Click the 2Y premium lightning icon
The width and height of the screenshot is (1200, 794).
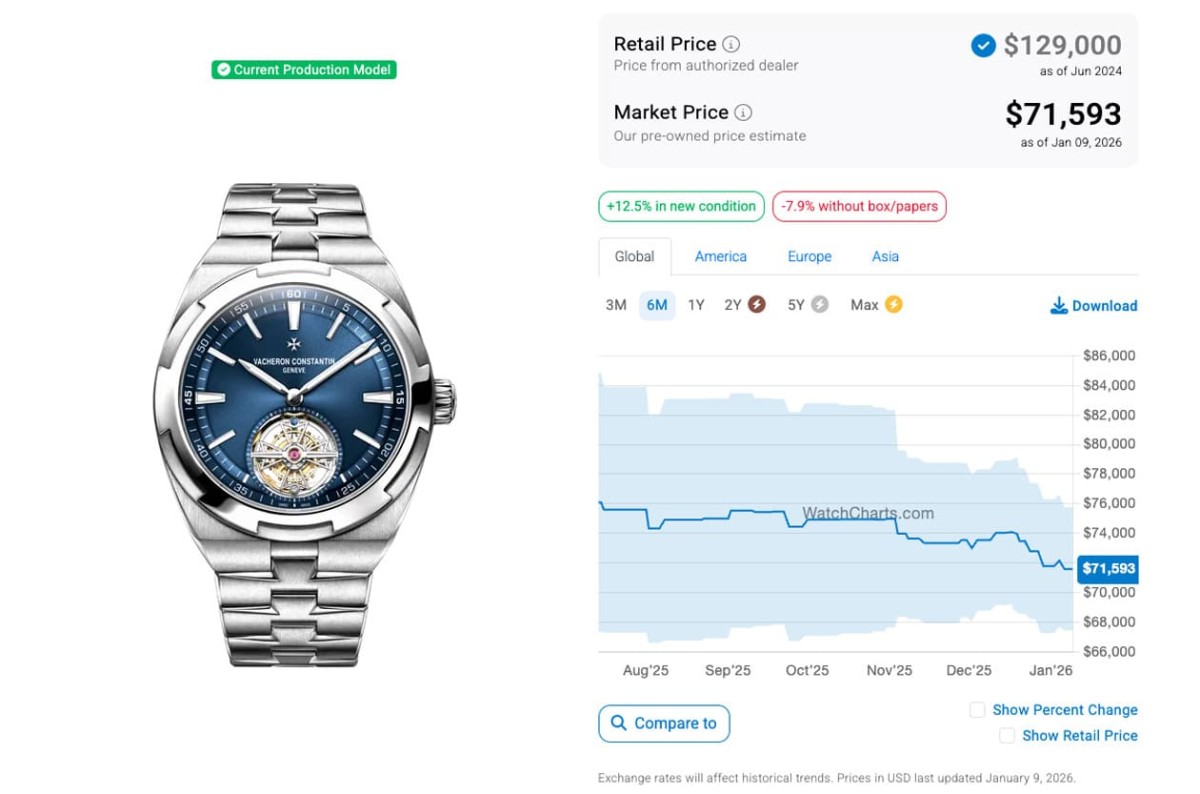757,305
